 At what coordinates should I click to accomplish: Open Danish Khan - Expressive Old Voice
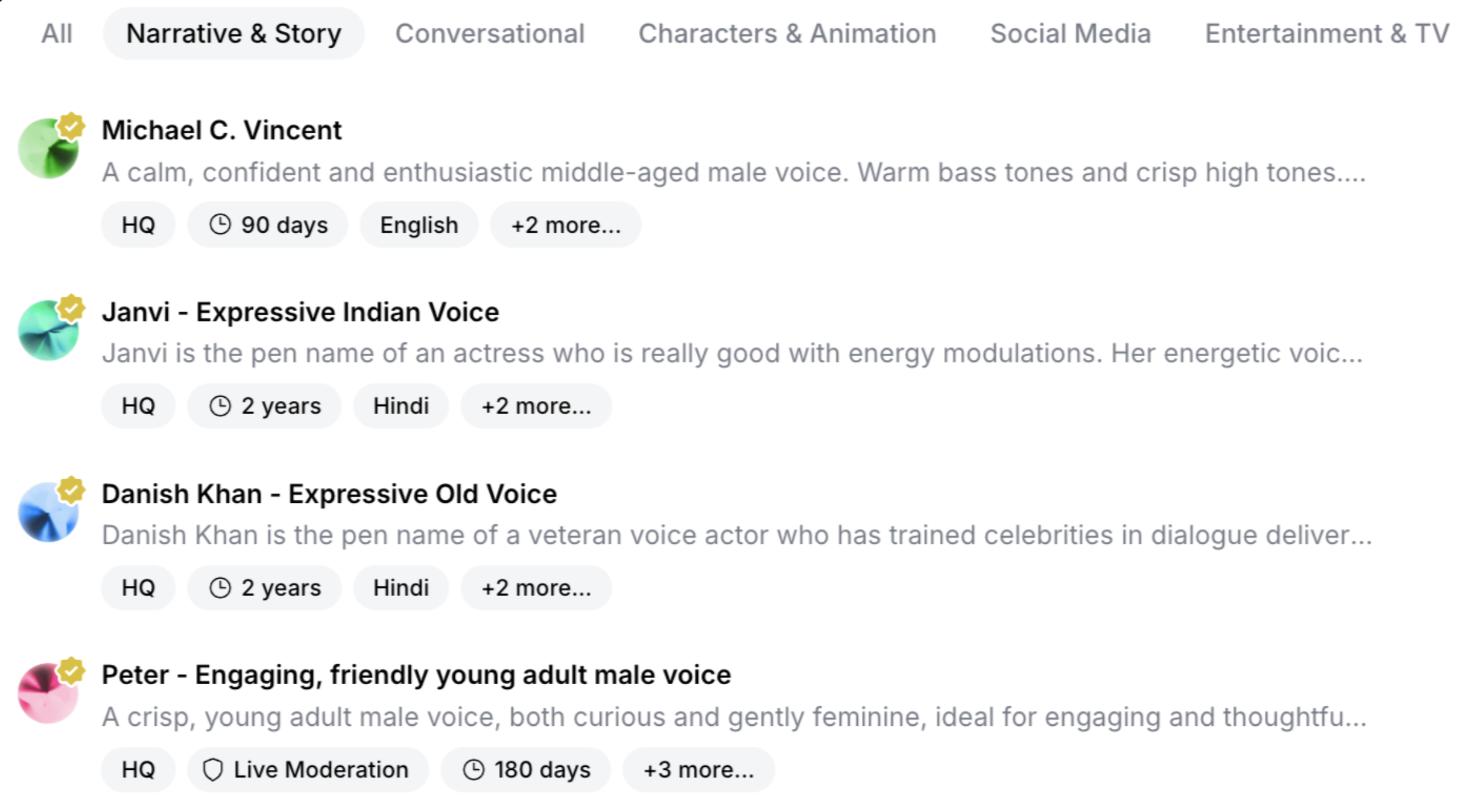(329, 494)
